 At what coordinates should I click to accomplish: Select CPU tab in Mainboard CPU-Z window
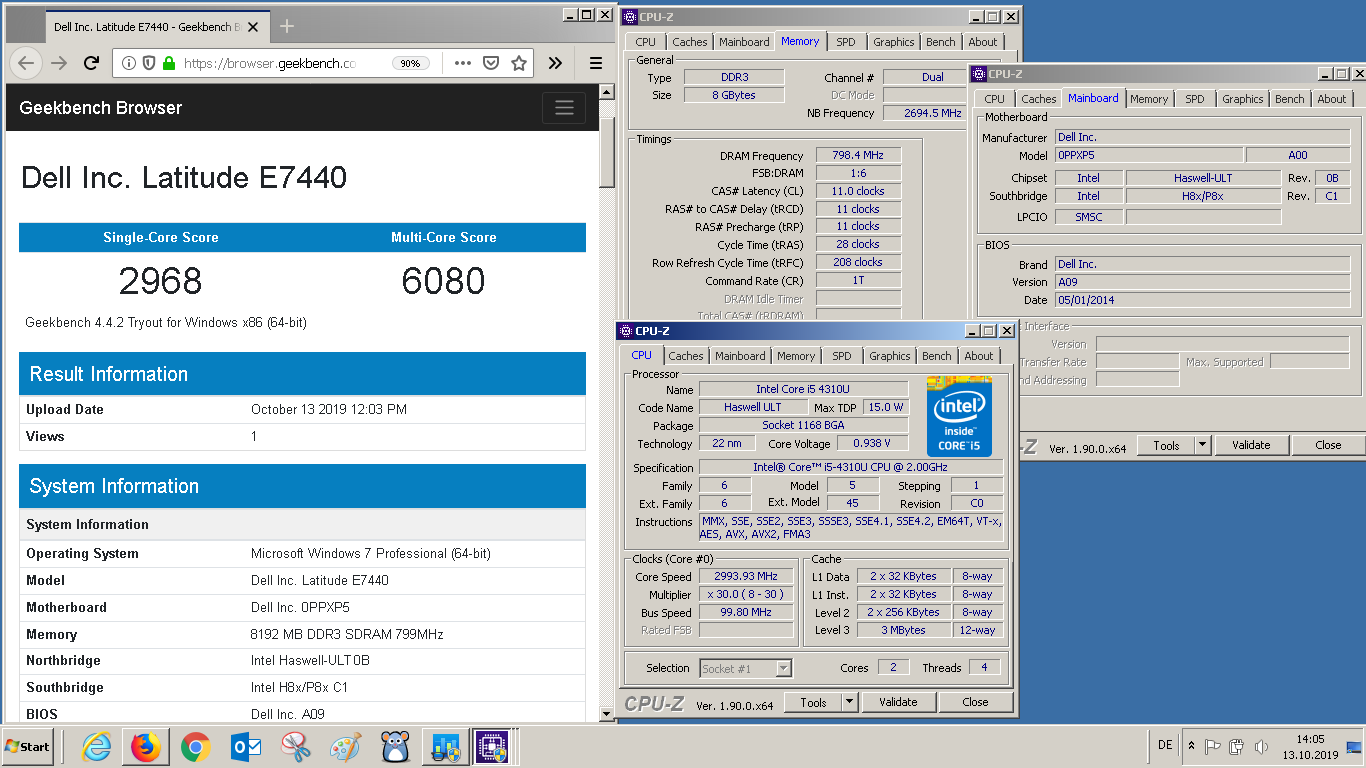[994, 99]
